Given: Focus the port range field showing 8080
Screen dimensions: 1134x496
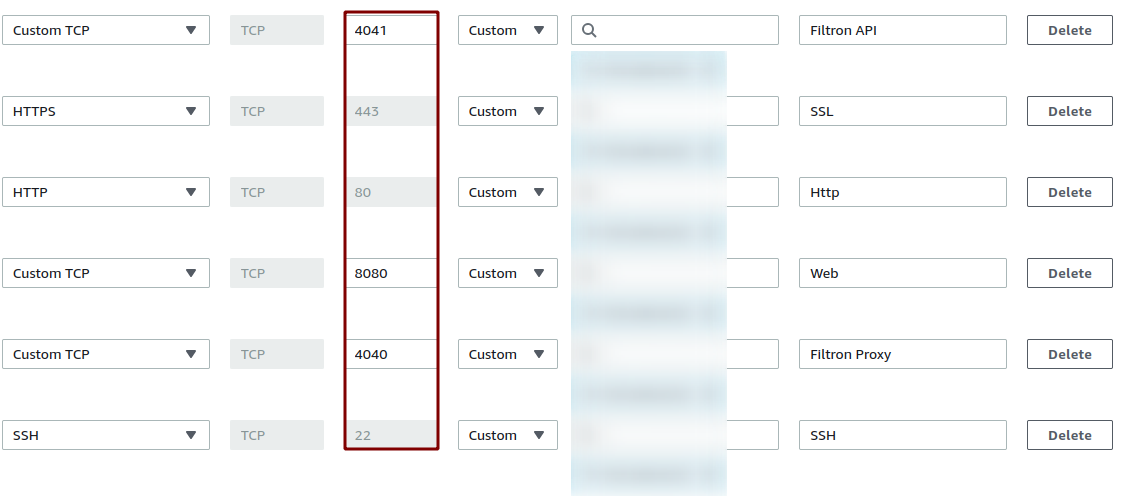Looking at the screenshot, I should (391, 273).
